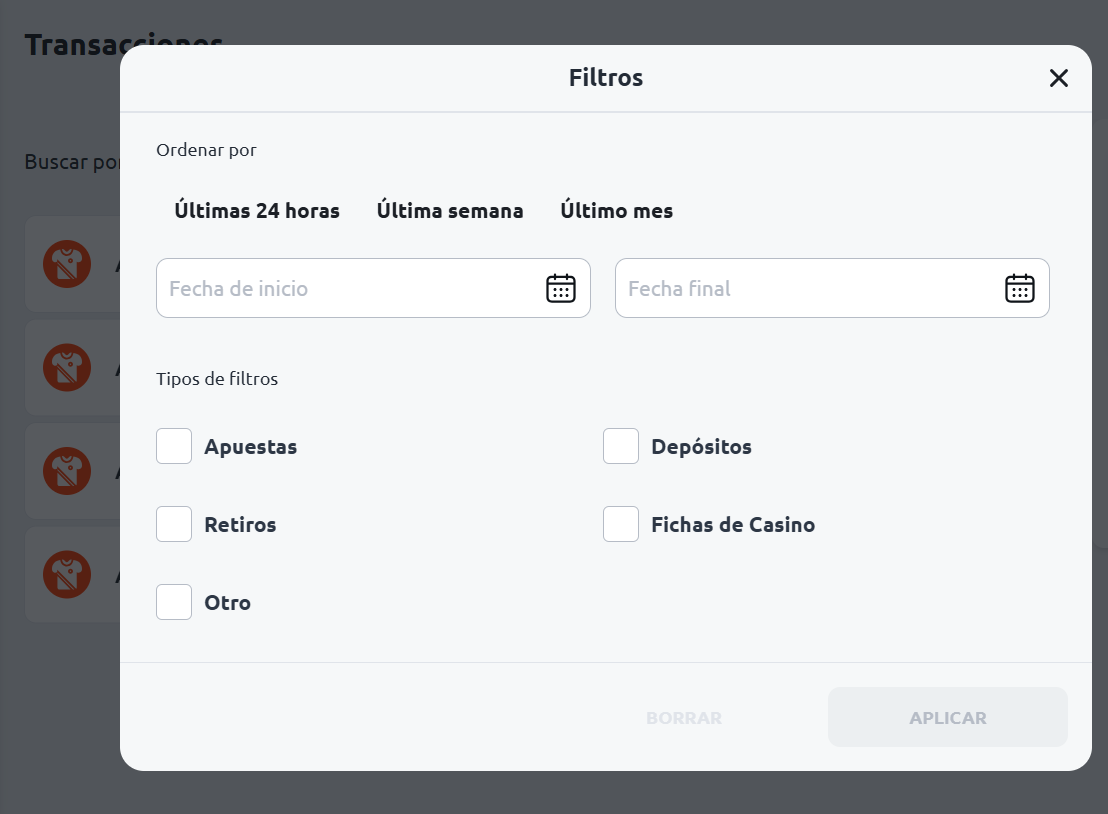Click the fourth jersey transaction icon
Viewport: 1108px width, 814px height.
67,574
